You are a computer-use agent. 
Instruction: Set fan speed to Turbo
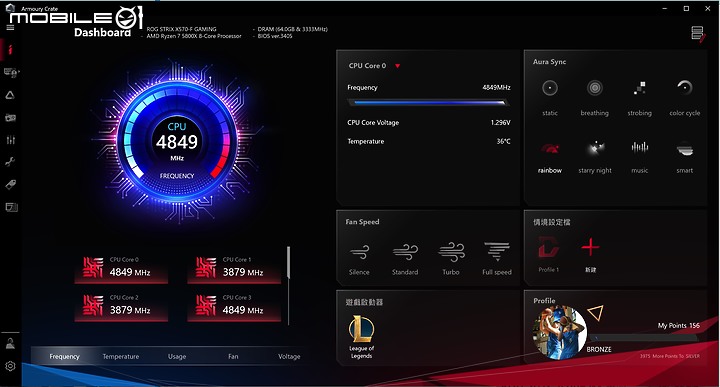pos(451,259)
